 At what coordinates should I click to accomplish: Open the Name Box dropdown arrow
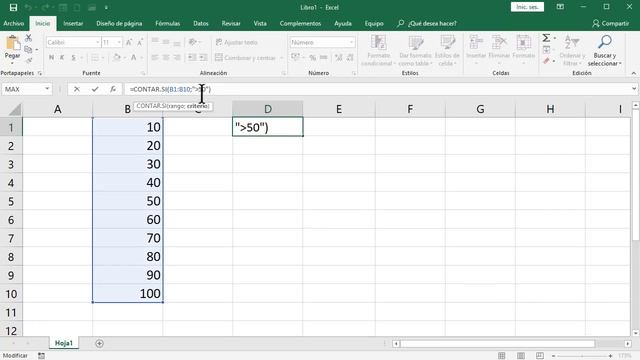tap(47, 89)
